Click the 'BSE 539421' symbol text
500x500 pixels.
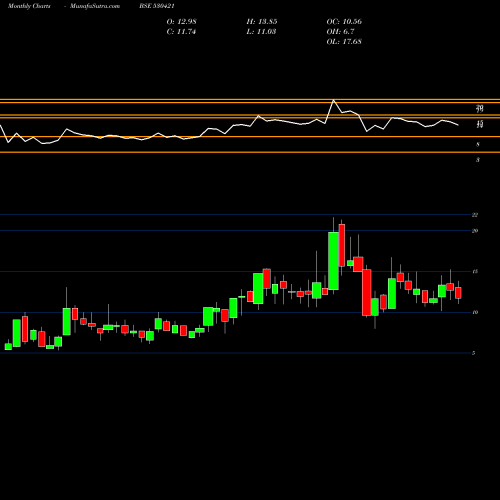coord(157,6)
